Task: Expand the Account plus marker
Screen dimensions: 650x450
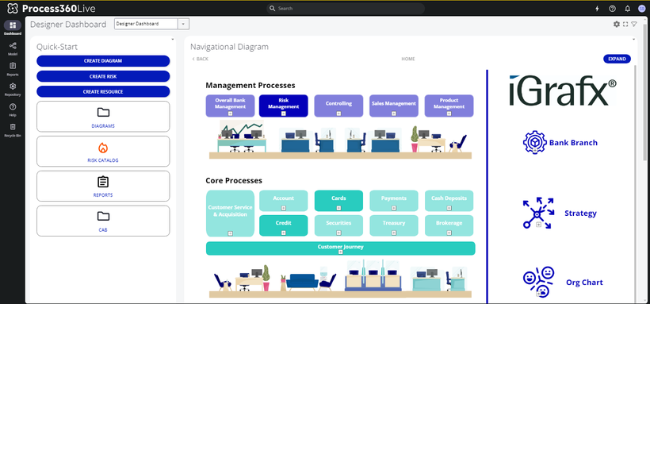Action: point(284,208)
